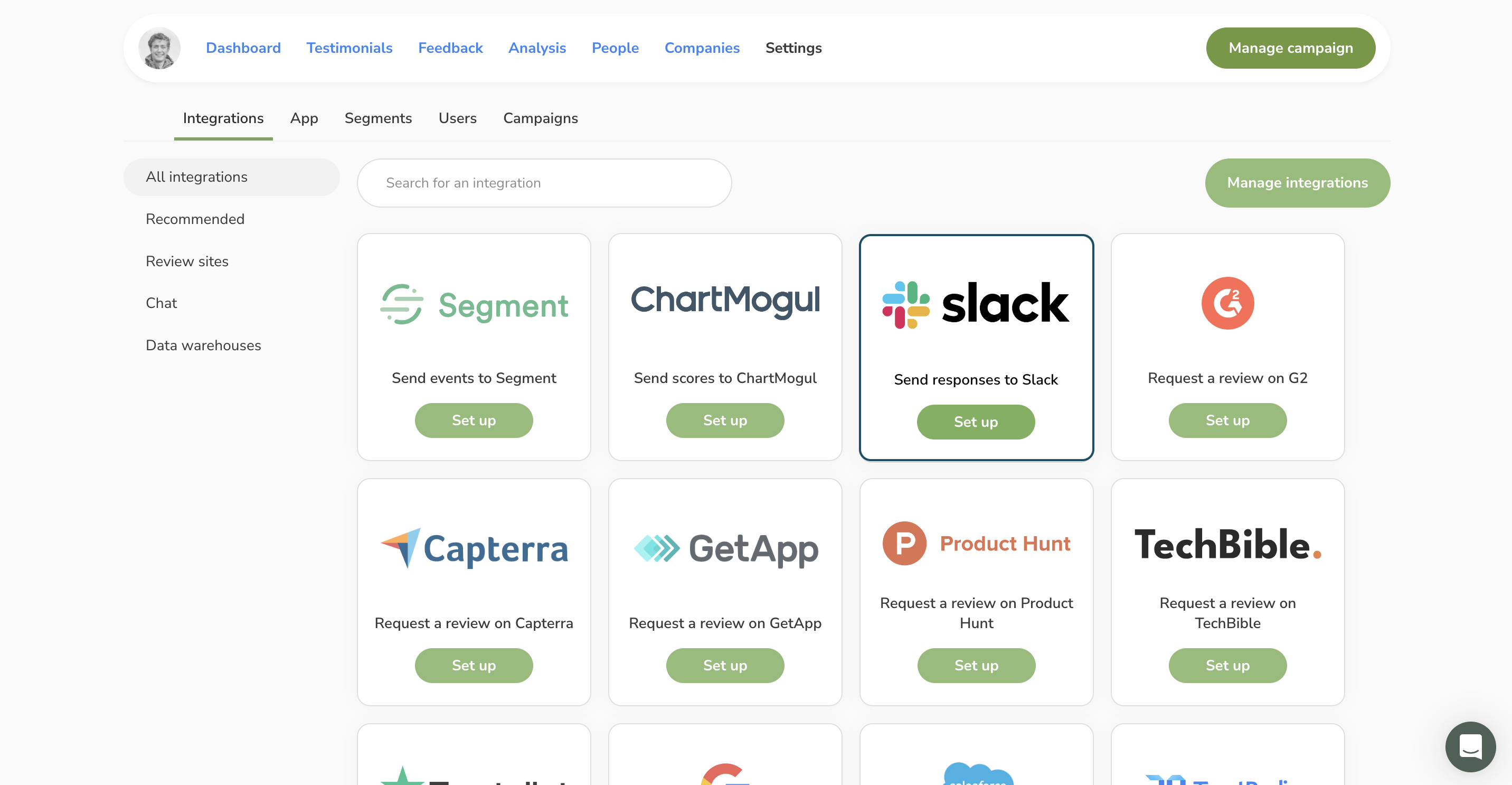This screenshot has height=785, width=1512.
Task: Set up Segment integration
Action: click(474, 420)
